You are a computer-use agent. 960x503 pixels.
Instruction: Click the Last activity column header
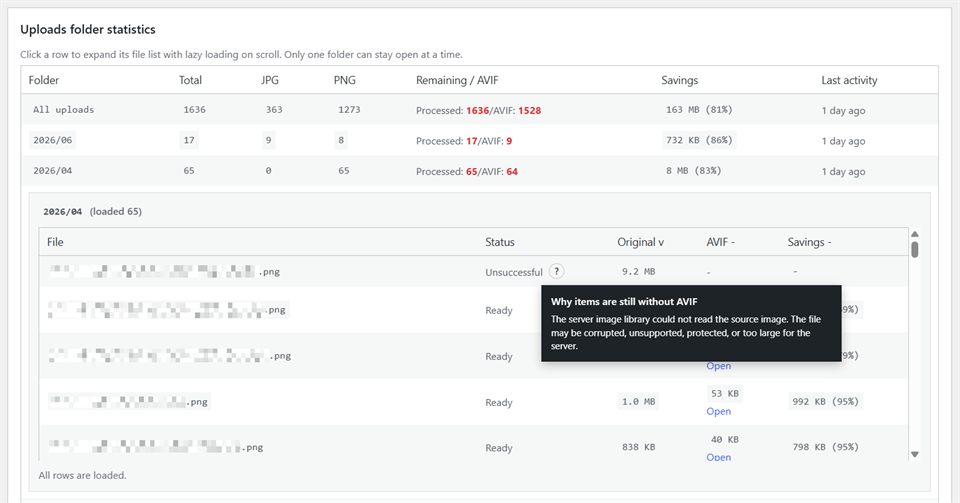pyautogui.click(x=849, y=80)
